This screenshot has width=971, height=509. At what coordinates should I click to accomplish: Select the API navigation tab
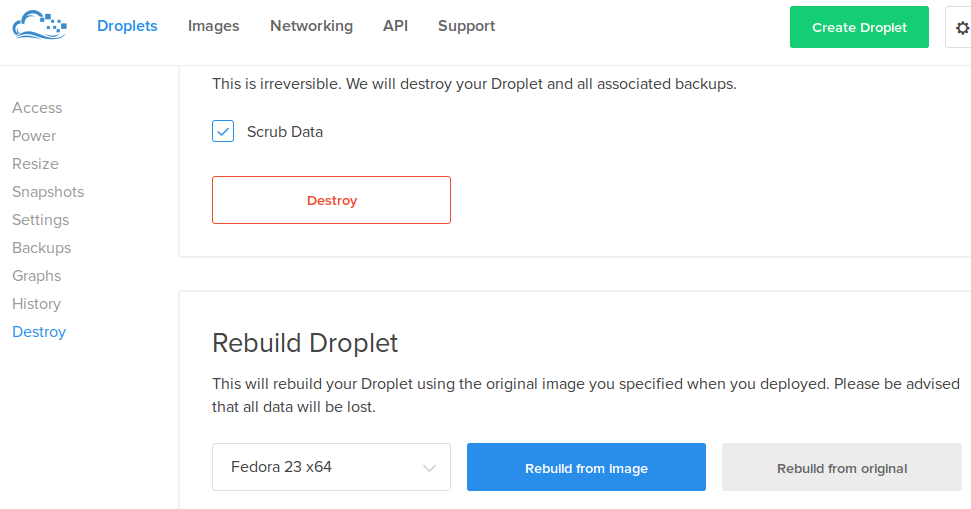click(x=395, y=26)
